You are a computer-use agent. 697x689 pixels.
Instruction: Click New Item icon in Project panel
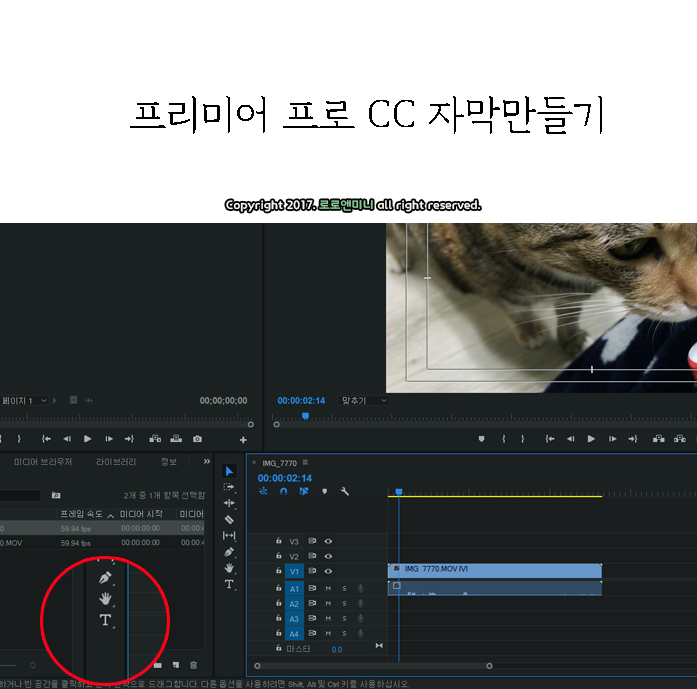point(176,665)
